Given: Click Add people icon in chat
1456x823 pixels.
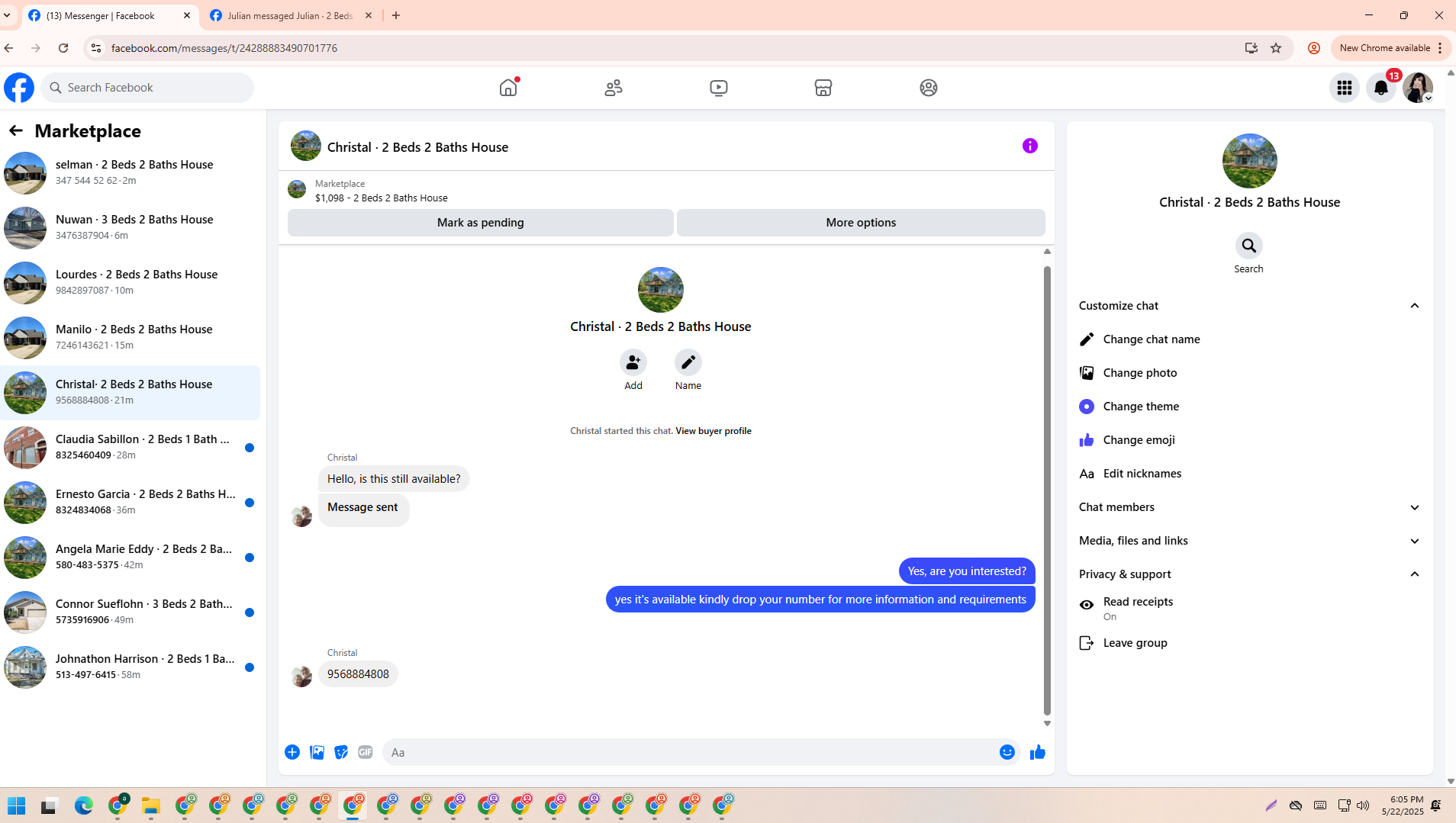Looking at the screenshot, I should tap(633, 362).
